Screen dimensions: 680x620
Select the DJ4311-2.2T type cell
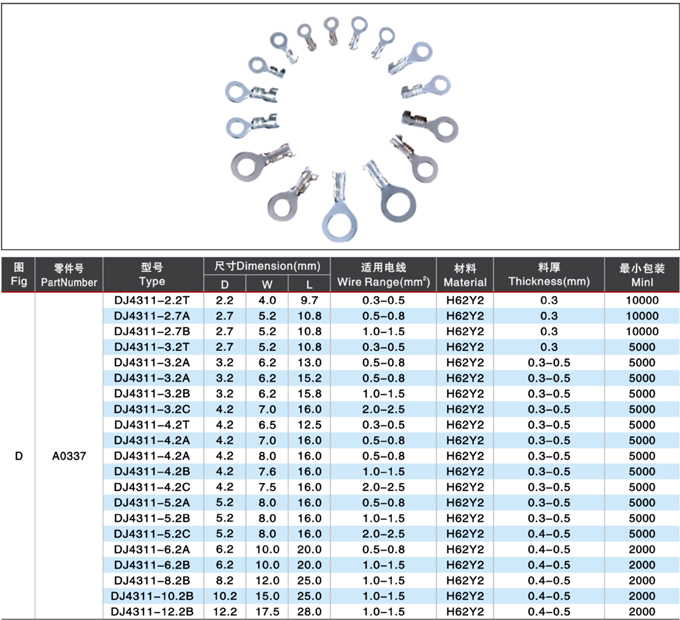(152, 300)
